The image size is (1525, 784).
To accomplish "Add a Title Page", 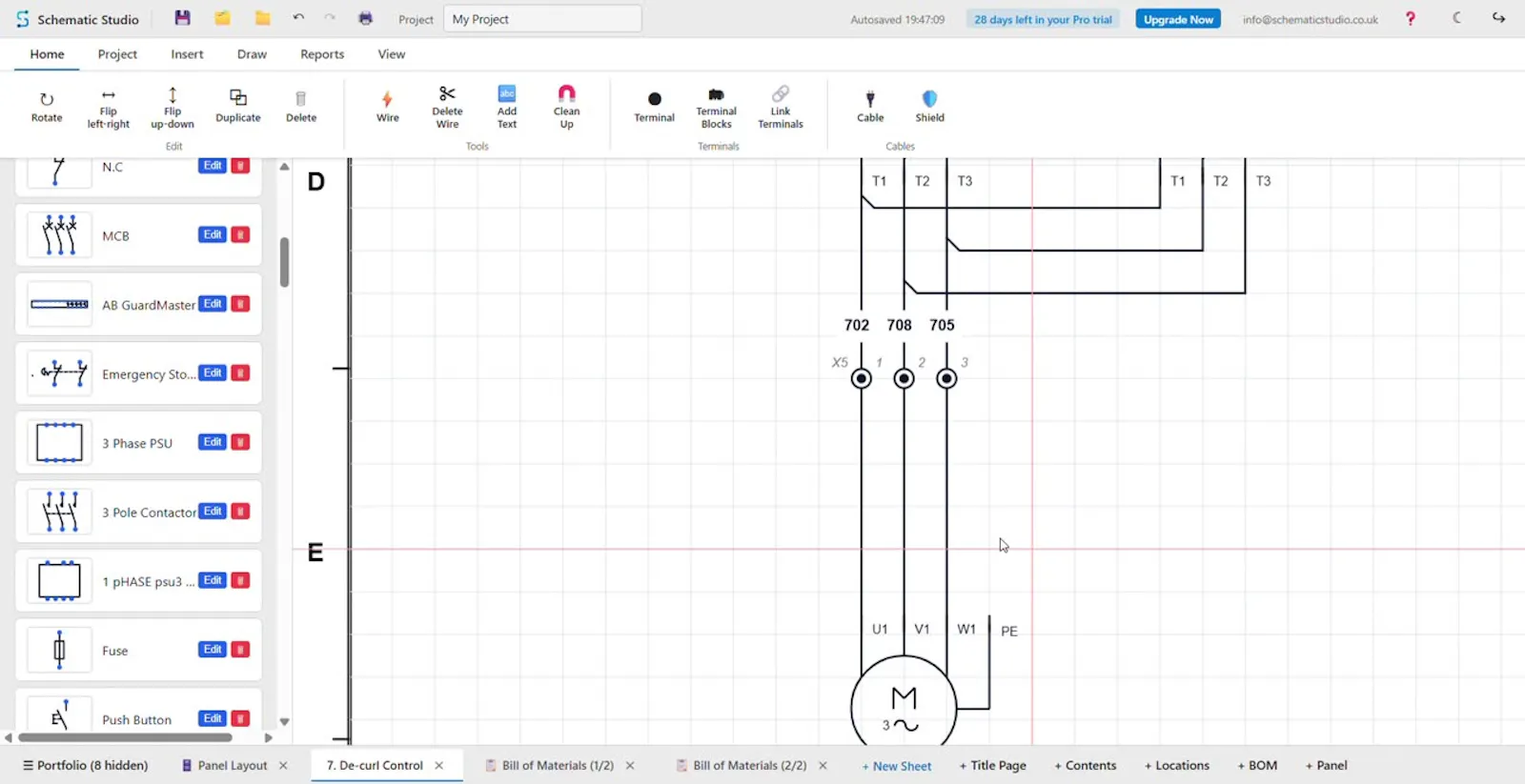I will (992, 765).
